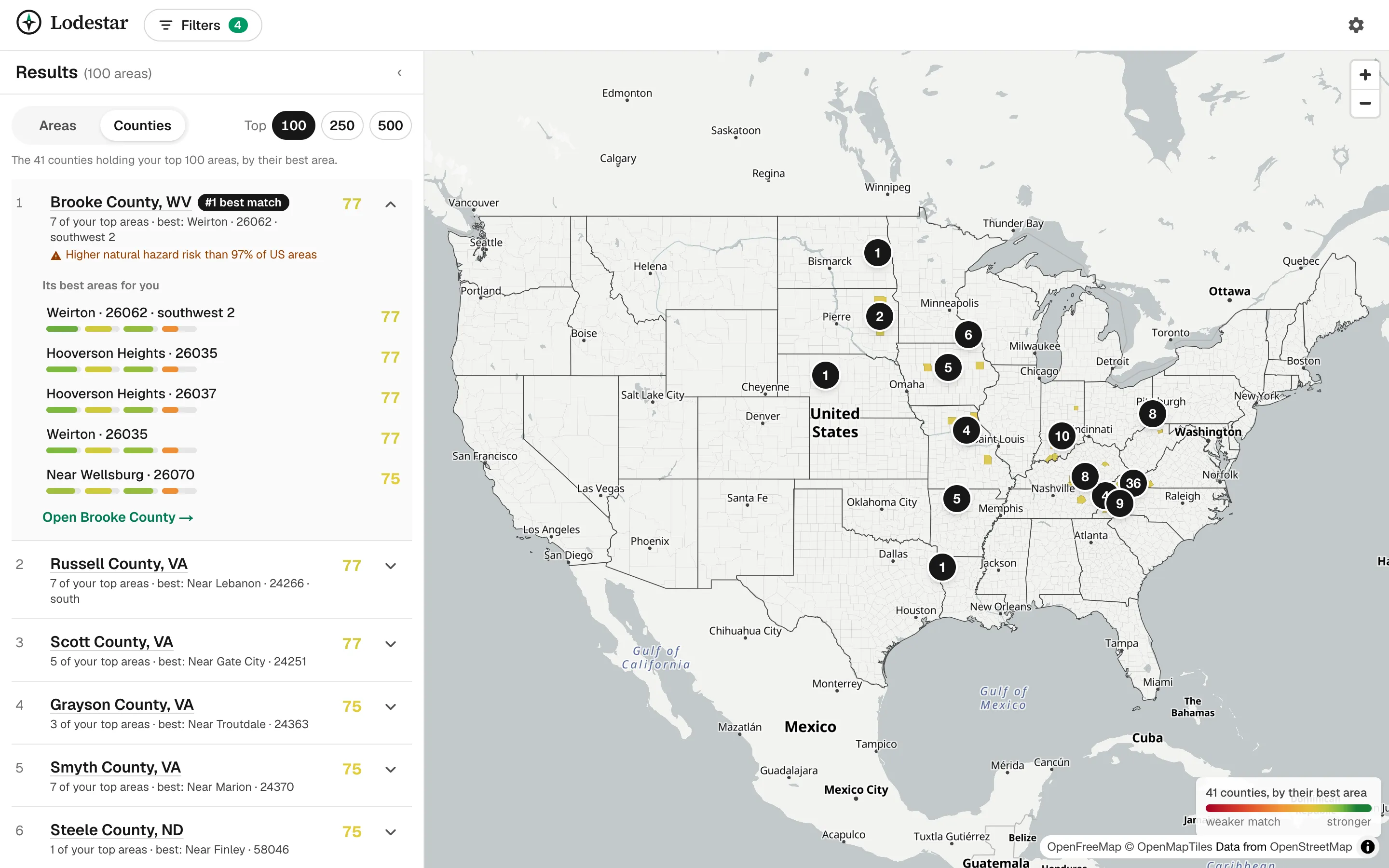Switch to the Counties tab
This screenshot has width=1389, height=868.
142,125
